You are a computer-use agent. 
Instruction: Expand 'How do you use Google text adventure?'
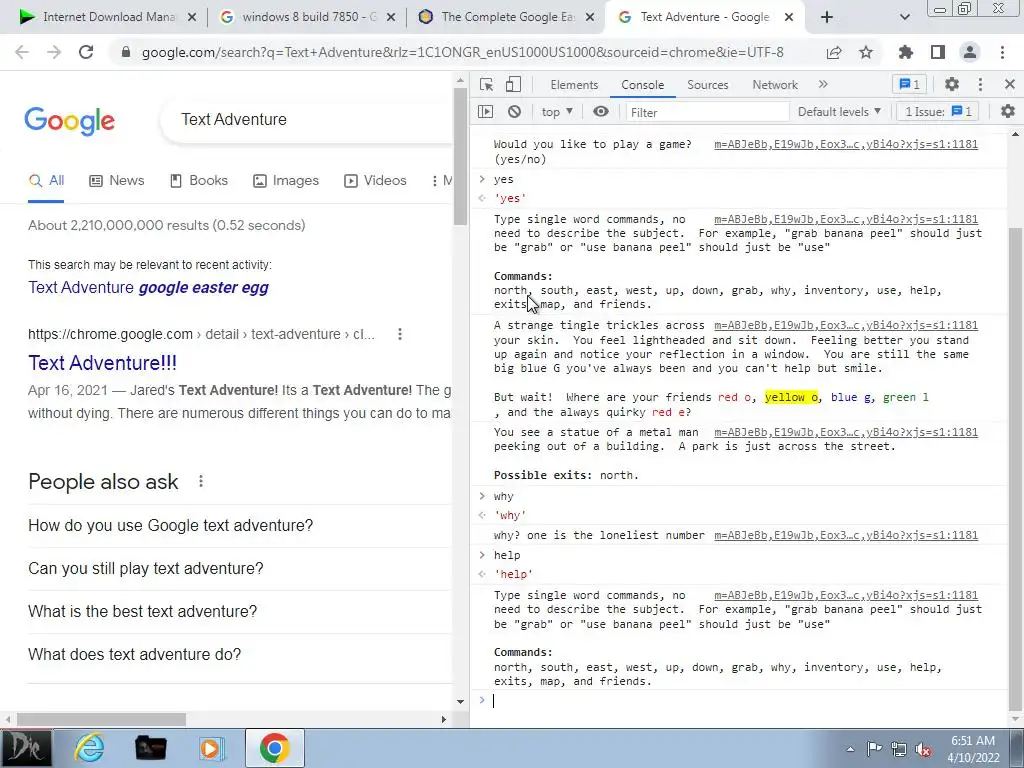[240, 526]
